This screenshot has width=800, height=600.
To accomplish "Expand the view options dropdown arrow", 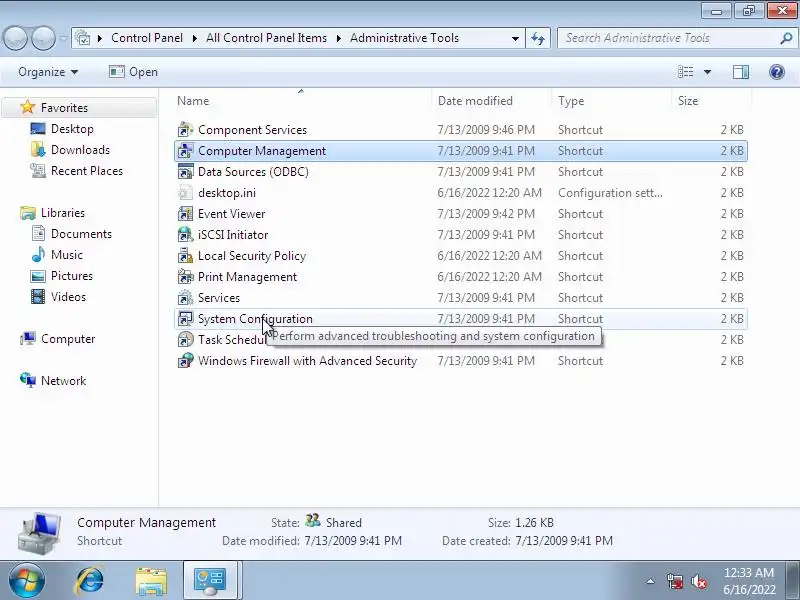I will click(707, 72).
